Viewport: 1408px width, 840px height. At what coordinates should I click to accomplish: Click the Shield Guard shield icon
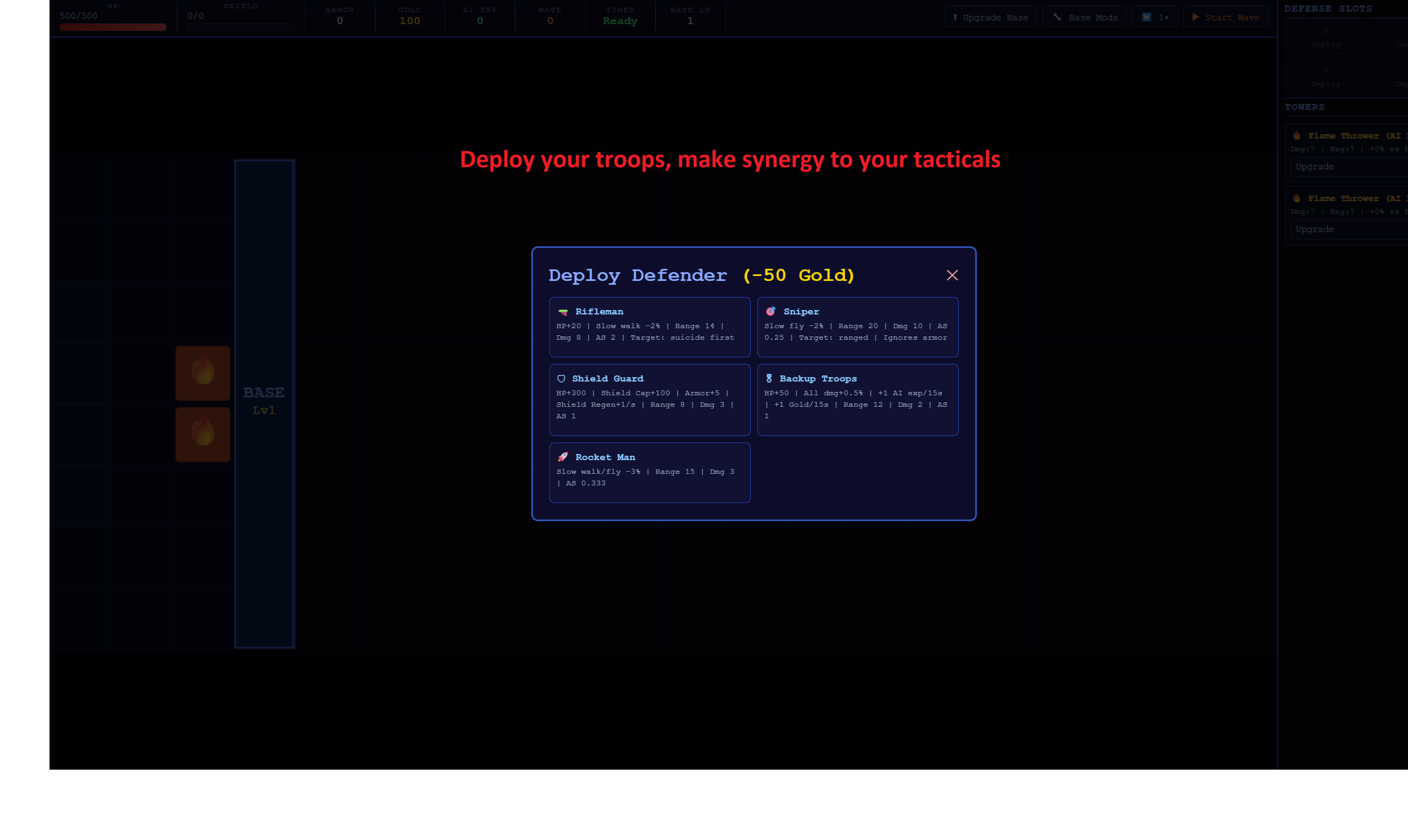(561, 379)
